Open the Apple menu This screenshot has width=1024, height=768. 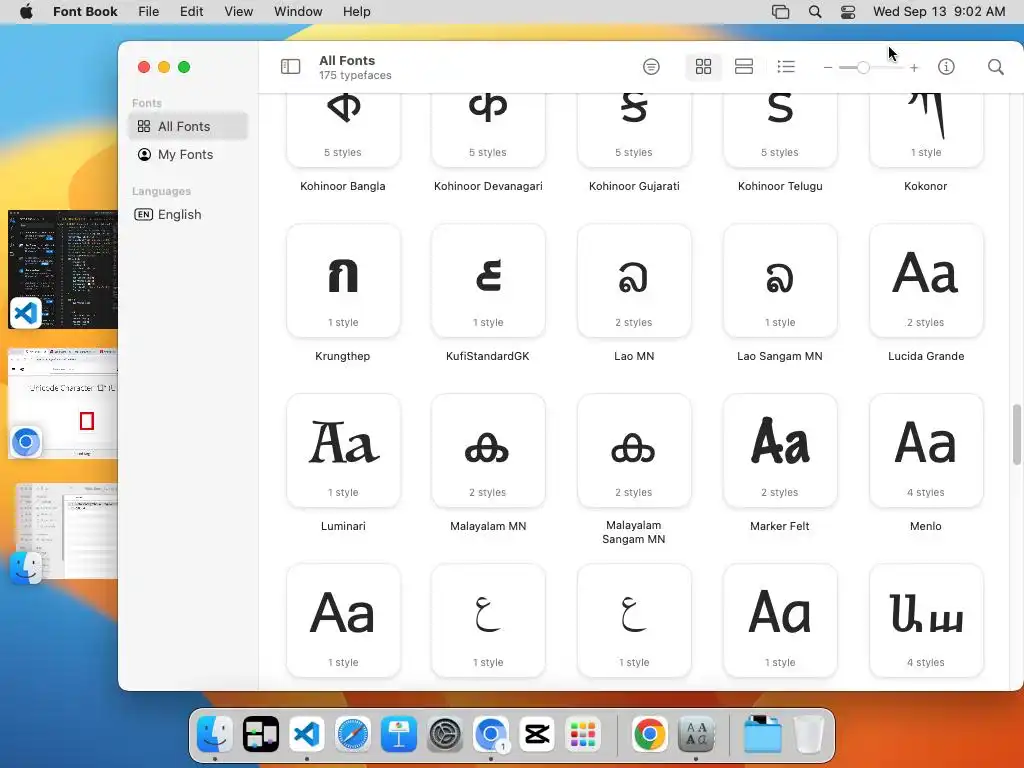tap(26, 11)
